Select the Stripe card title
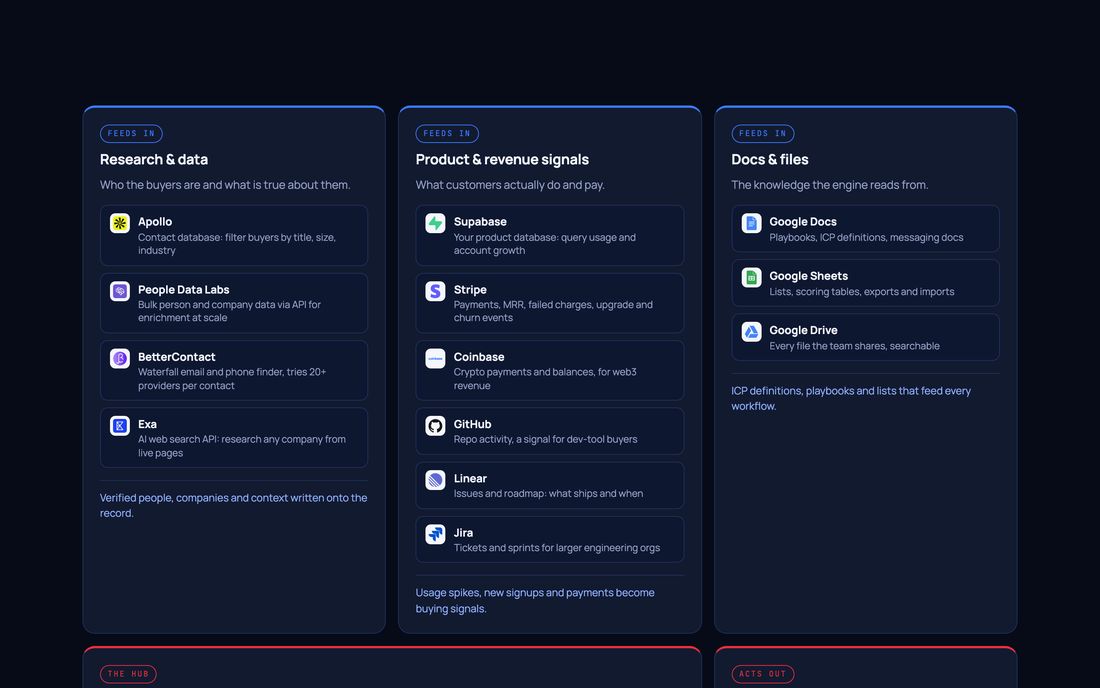Image resolution: width=1100 pixels, height=688 pixels. (470, 290)
